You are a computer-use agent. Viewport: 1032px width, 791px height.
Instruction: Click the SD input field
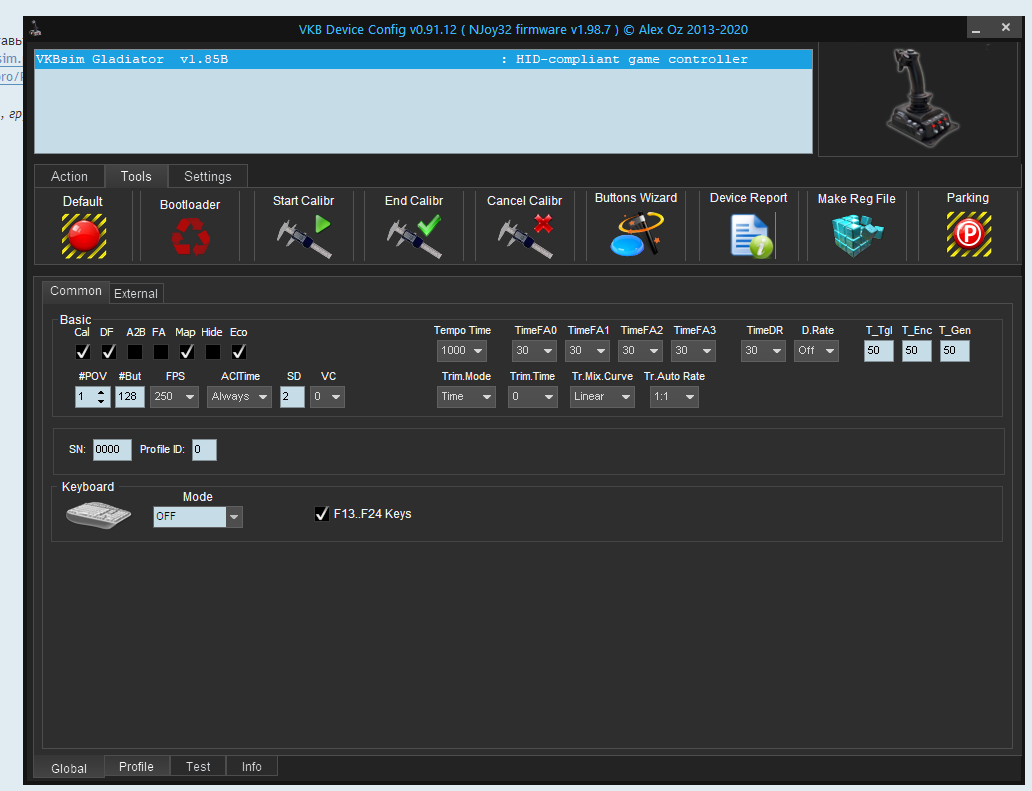click(292, 397)
